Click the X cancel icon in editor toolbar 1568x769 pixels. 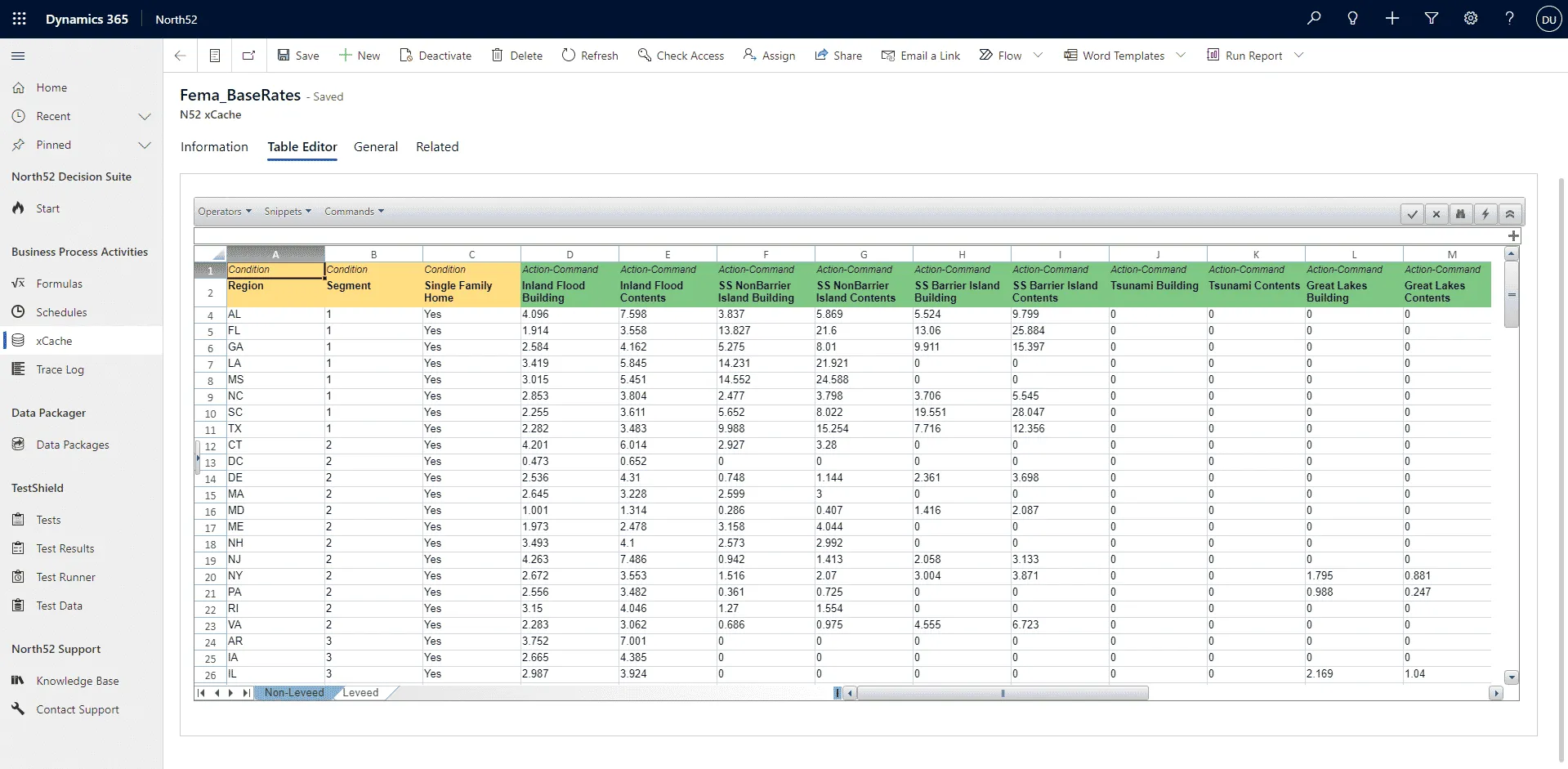point(1436,214)
